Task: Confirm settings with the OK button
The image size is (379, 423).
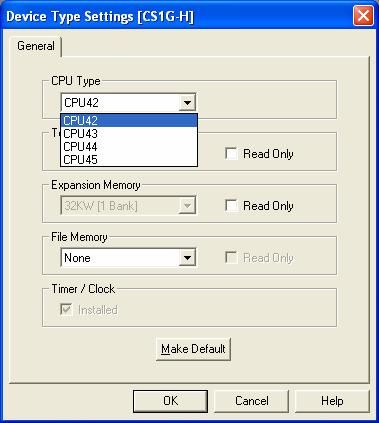Action: click(x=170, y=401)
